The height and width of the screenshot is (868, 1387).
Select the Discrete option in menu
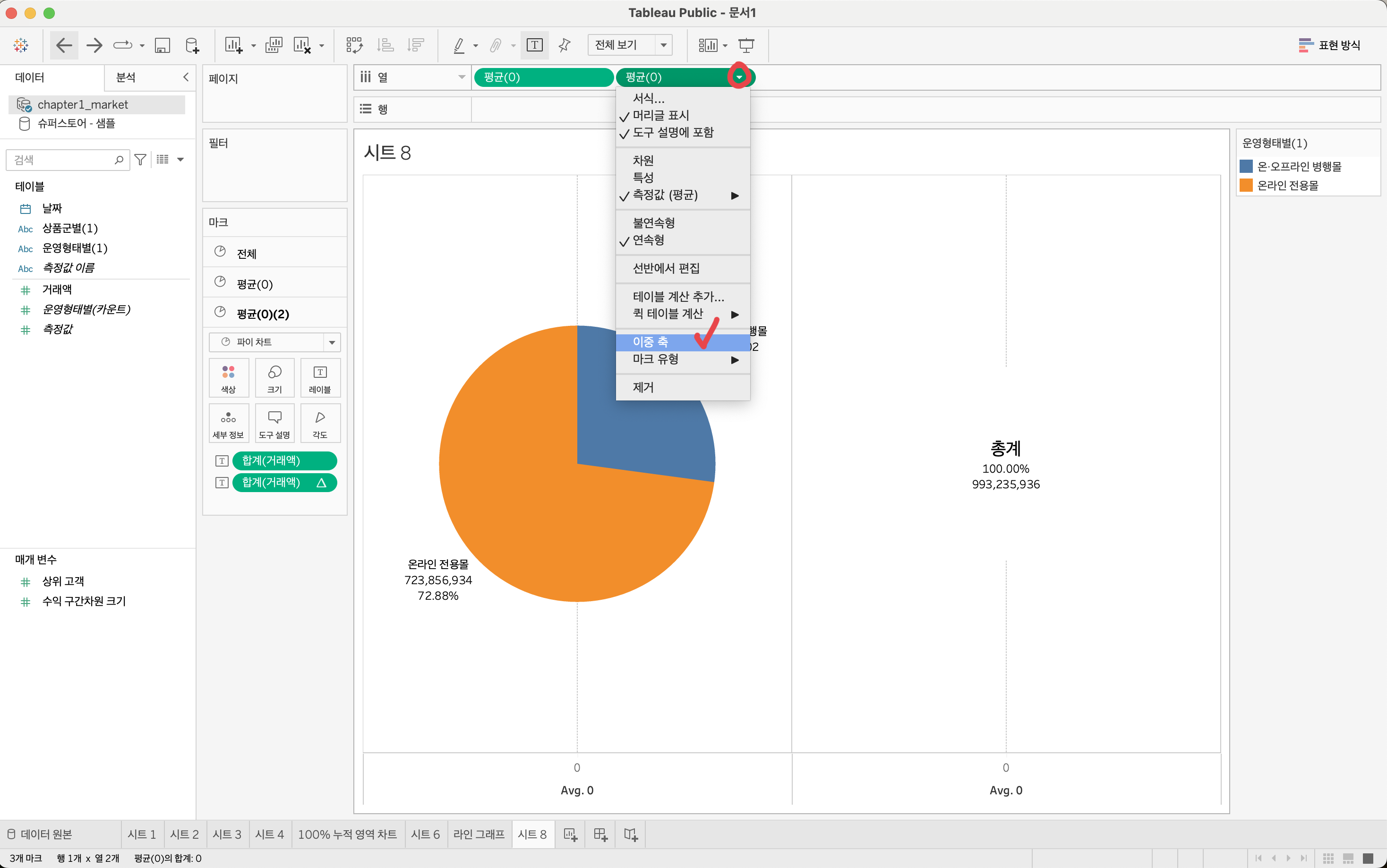[x=653, y=223]
